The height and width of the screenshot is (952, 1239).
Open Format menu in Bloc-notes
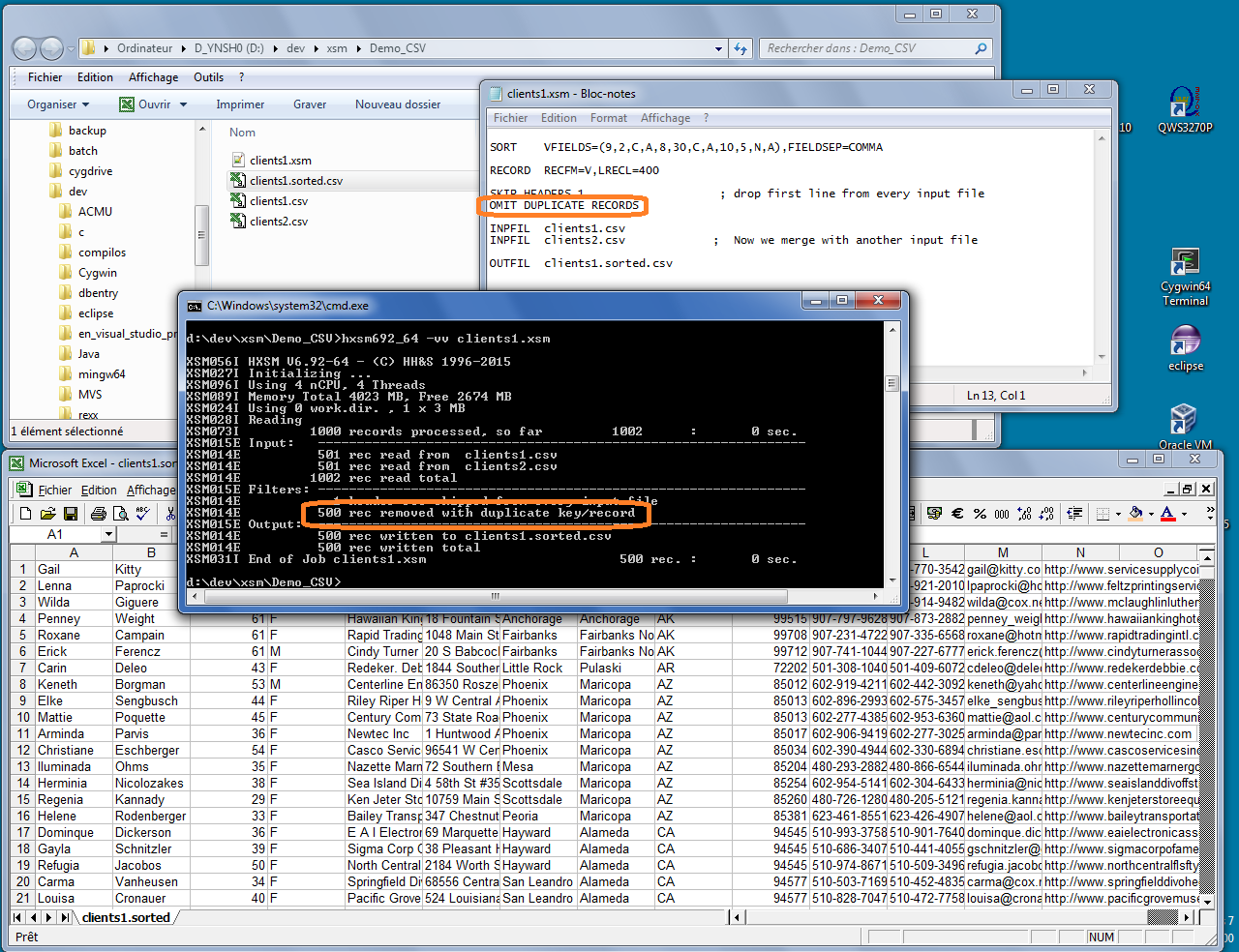608,118
